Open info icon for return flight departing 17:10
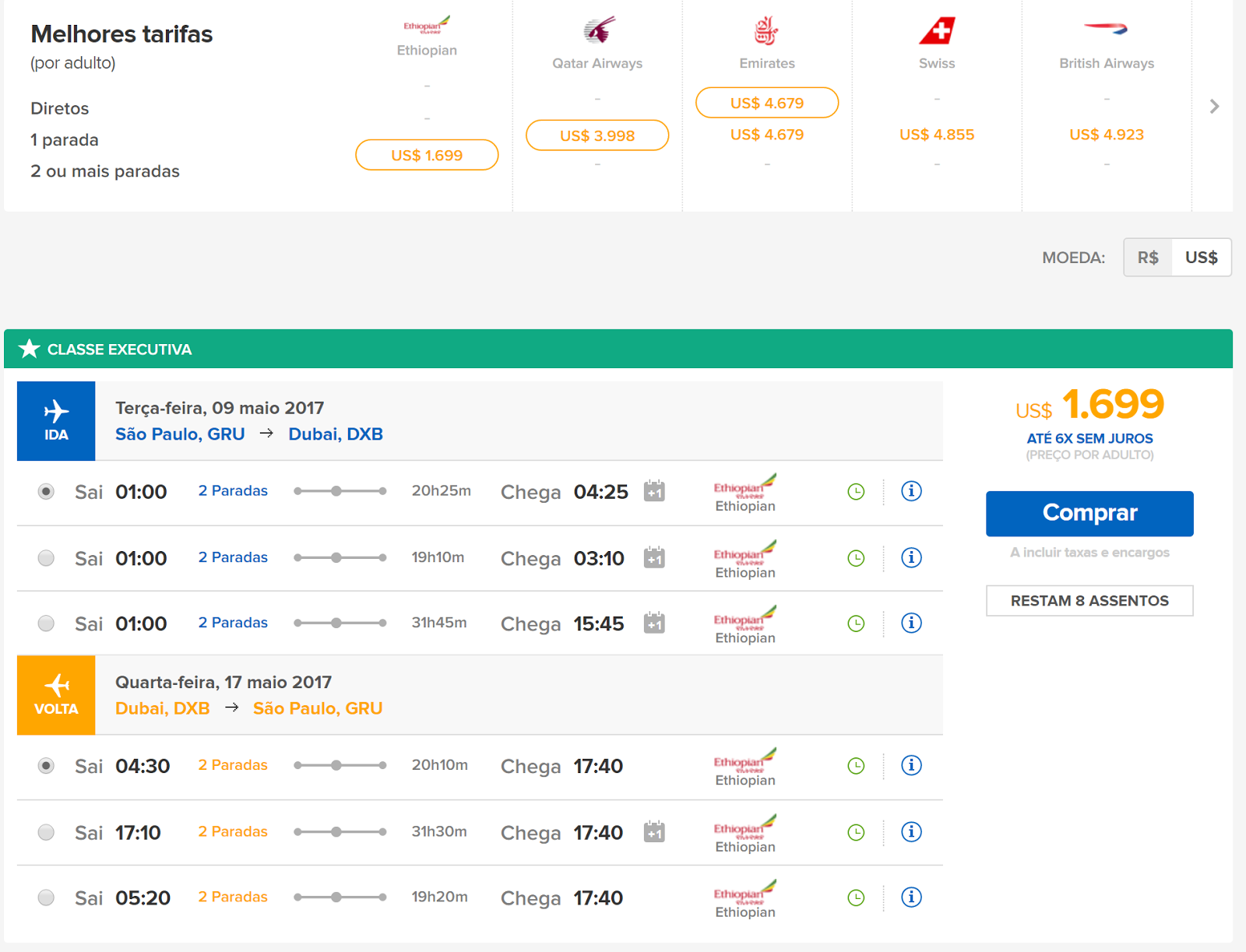 [x=911, y=831]
